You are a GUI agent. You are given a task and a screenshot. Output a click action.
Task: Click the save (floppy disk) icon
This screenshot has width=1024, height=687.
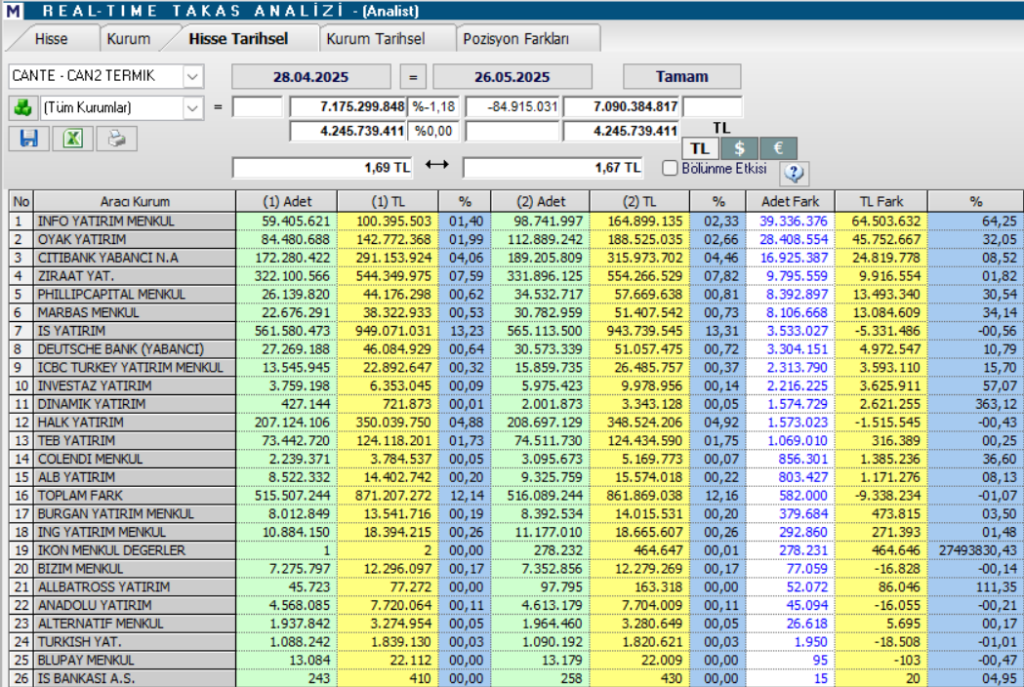point(28,139)
